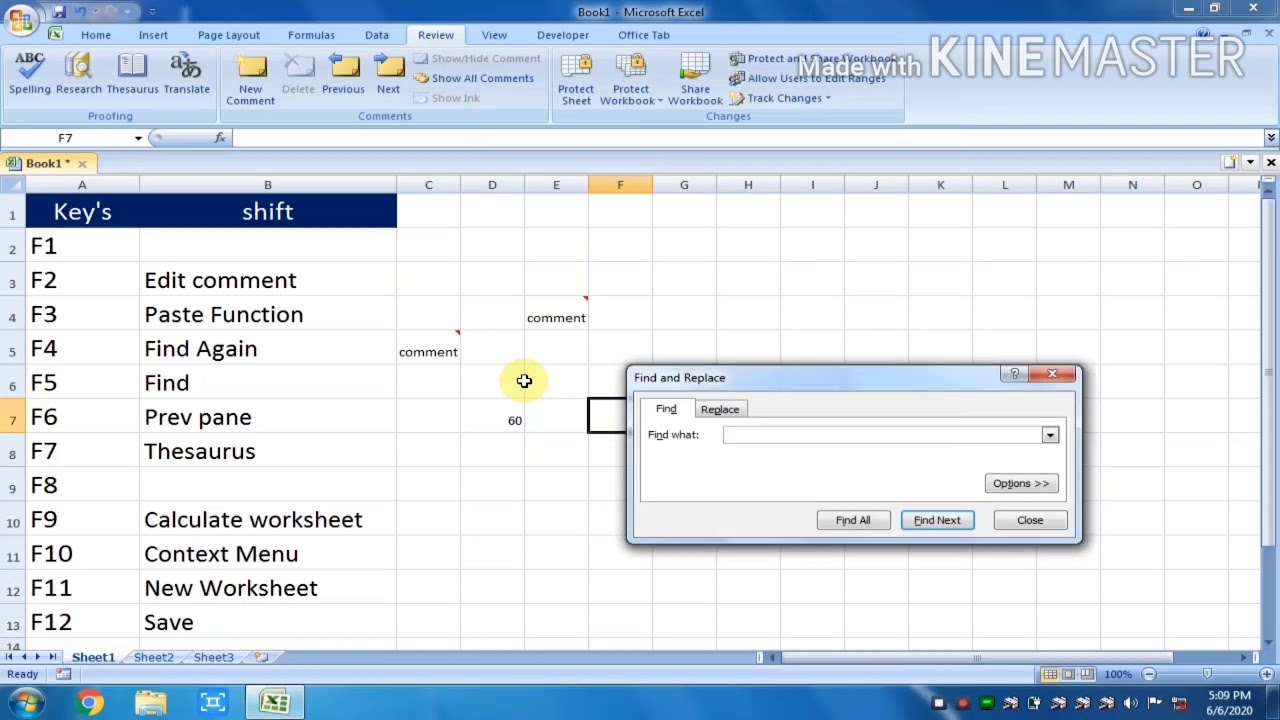Open the Research pane

(79, 75)
